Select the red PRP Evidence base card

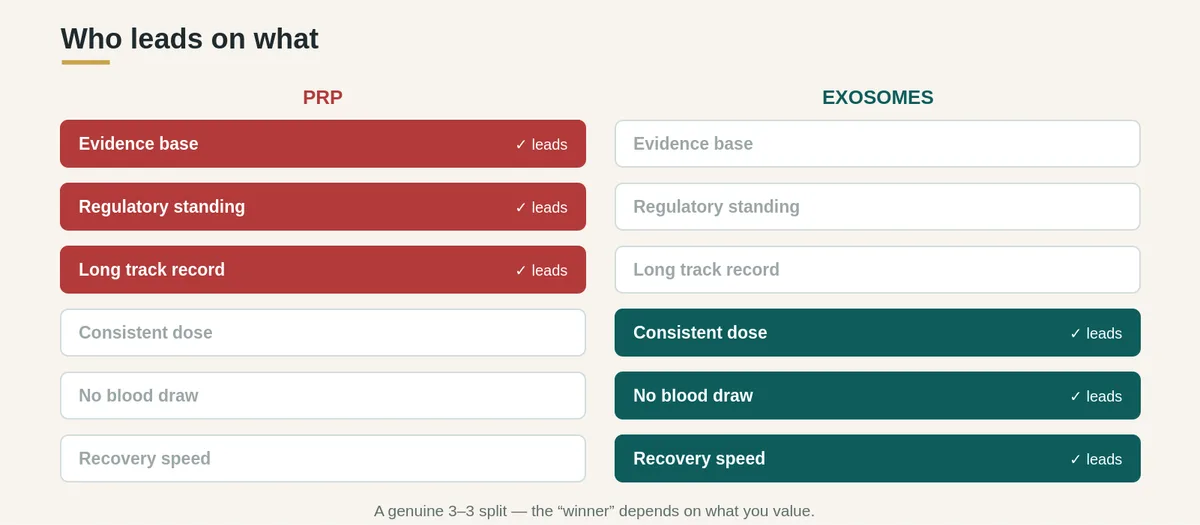(323, 144)
